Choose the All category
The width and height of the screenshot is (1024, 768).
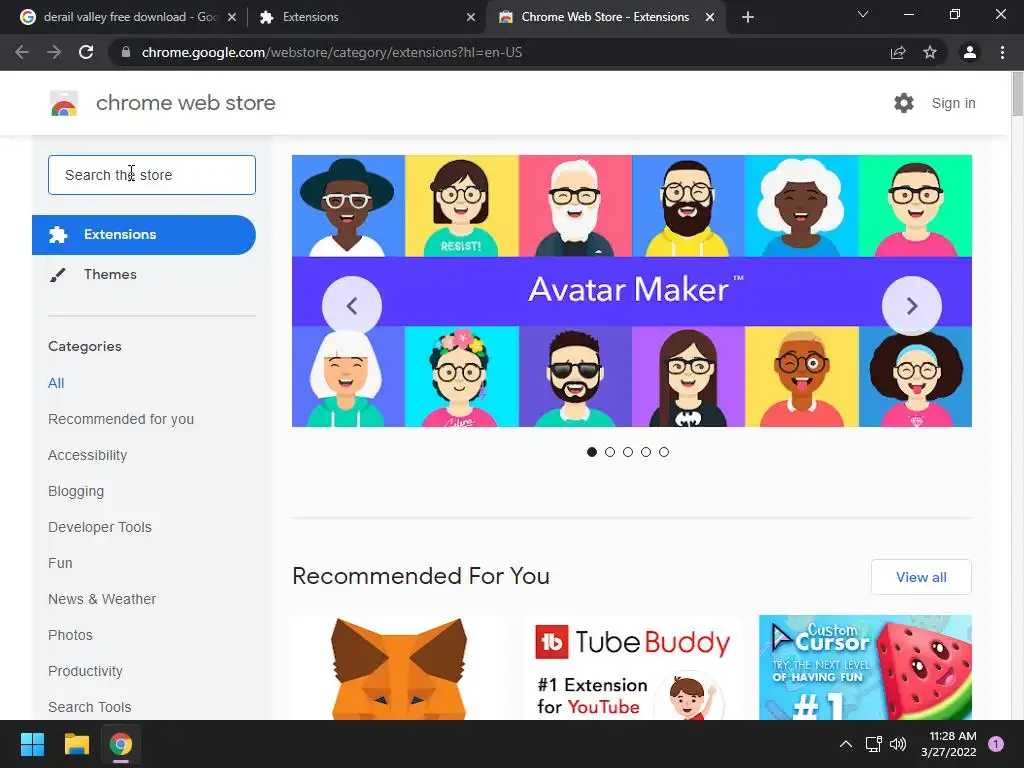coord(56,383)
